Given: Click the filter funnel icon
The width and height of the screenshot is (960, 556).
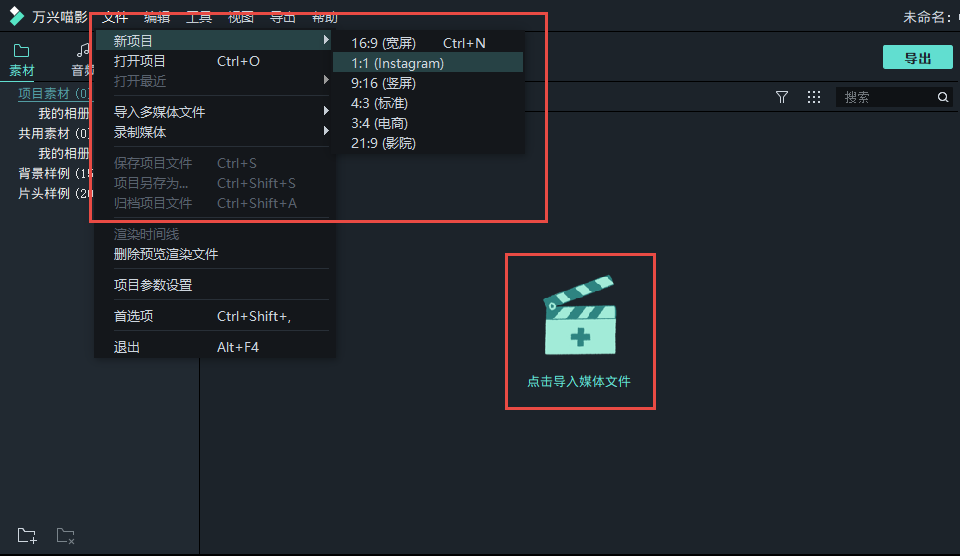Looking at the screenshot, I should click(x=782, y=97).
